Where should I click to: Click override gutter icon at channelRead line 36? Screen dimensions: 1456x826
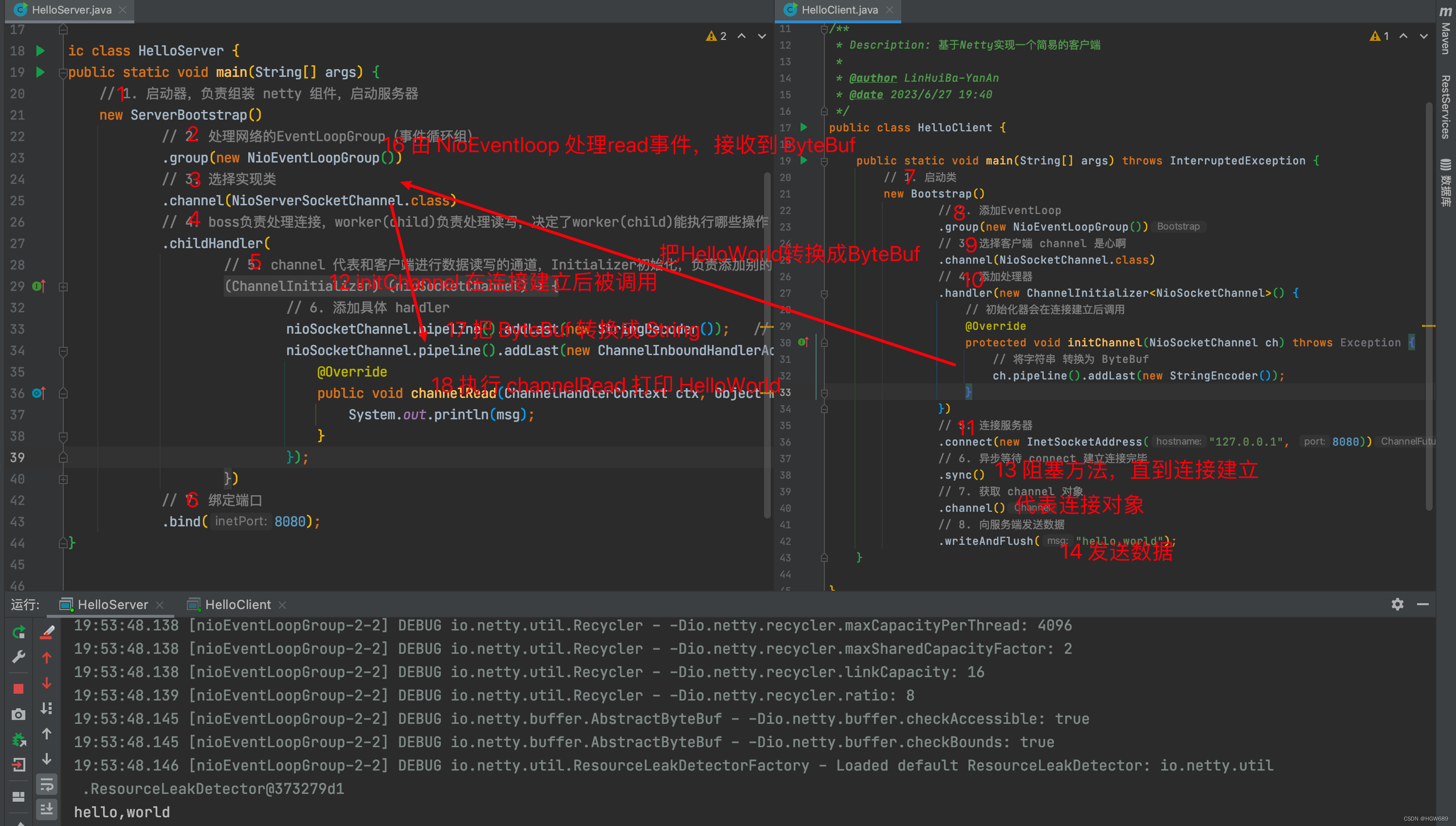(38, 393)
